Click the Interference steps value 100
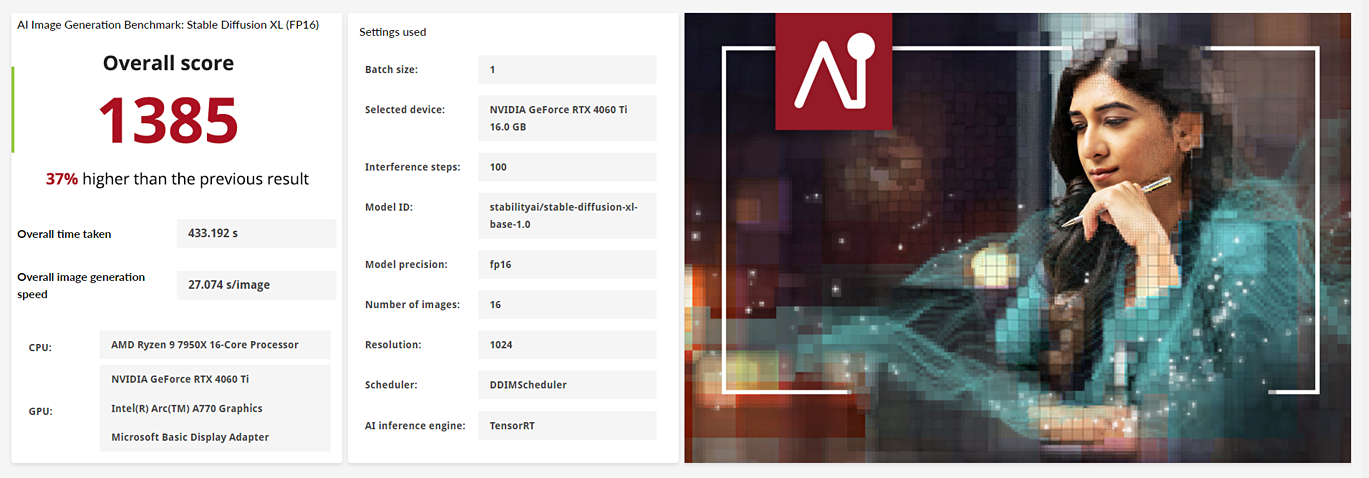The image size is (1369, 478). click(x=567, y=167)
